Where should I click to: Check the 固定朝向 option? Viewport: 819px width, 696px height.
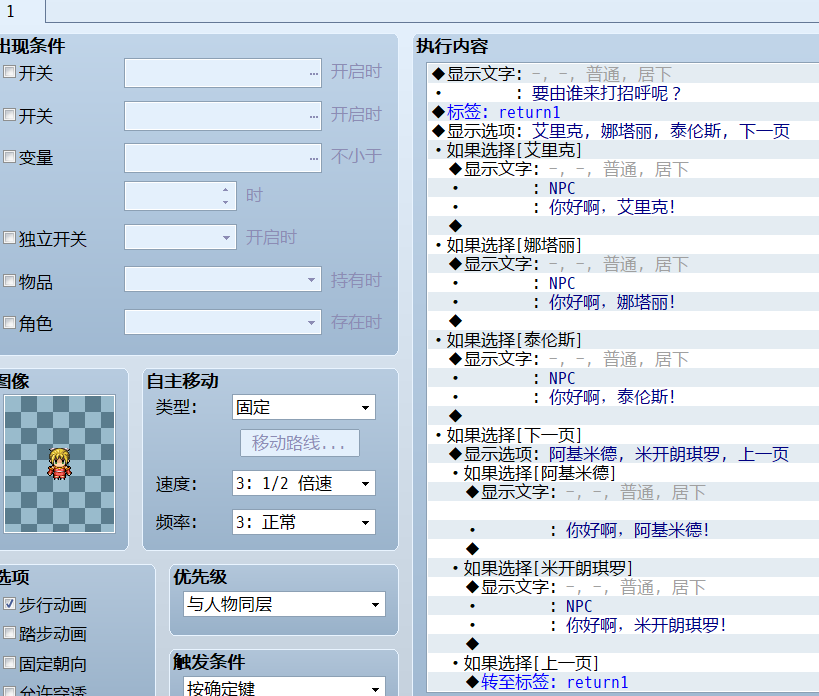9,663
